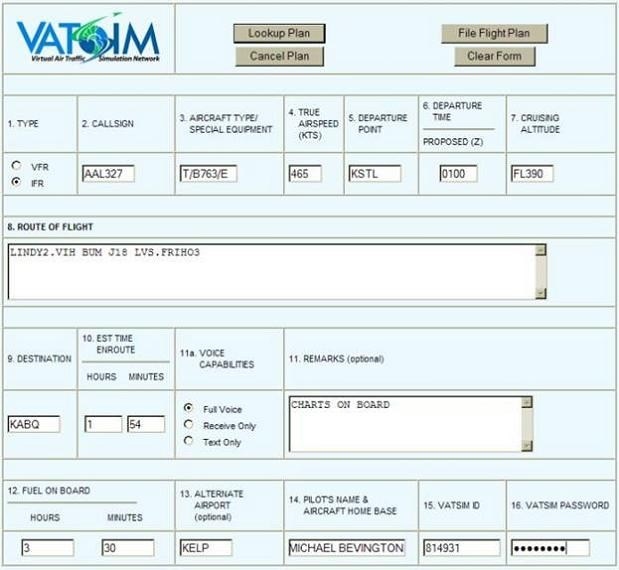The height and width of the screenshot is (570, 619).
Task: Select Receive Only voice option
Action: tap(189, 424)
